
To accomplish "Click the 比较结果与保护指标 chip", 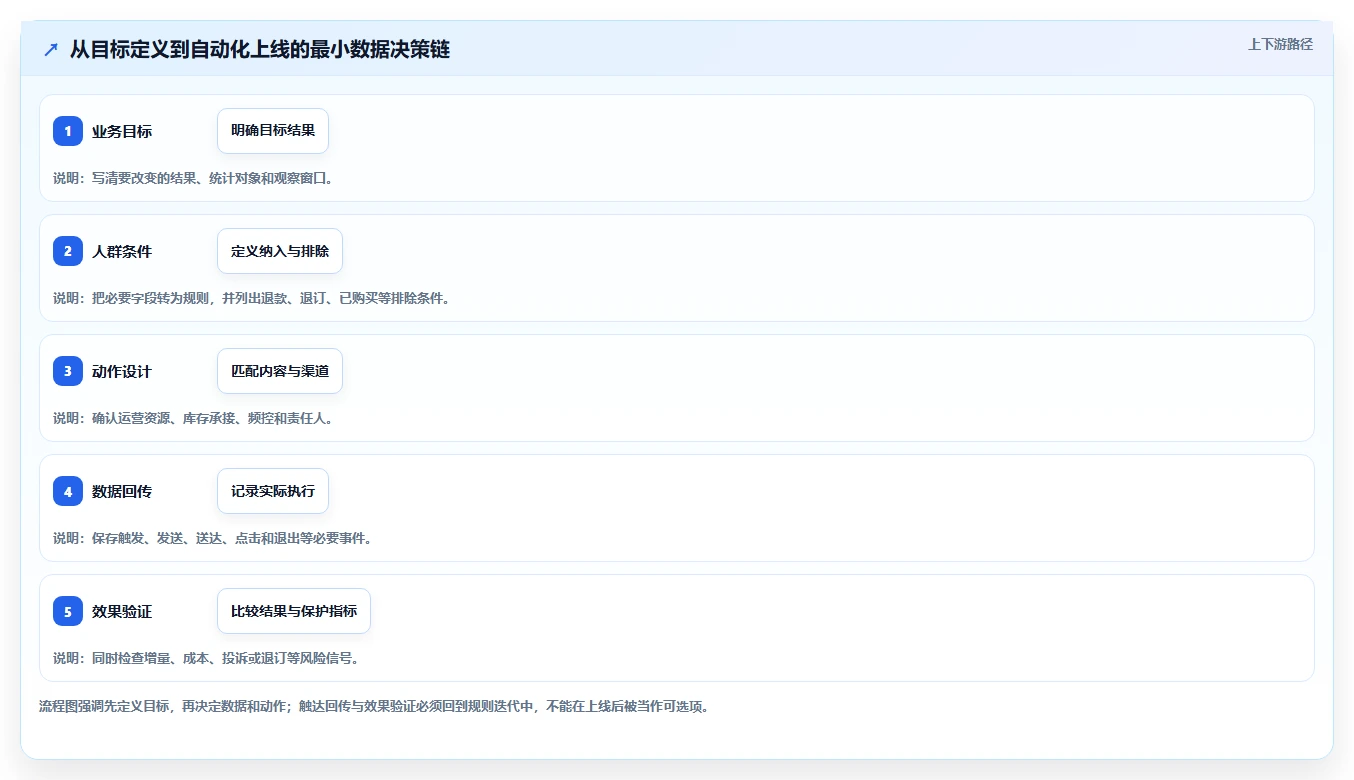I will [294, 611].
